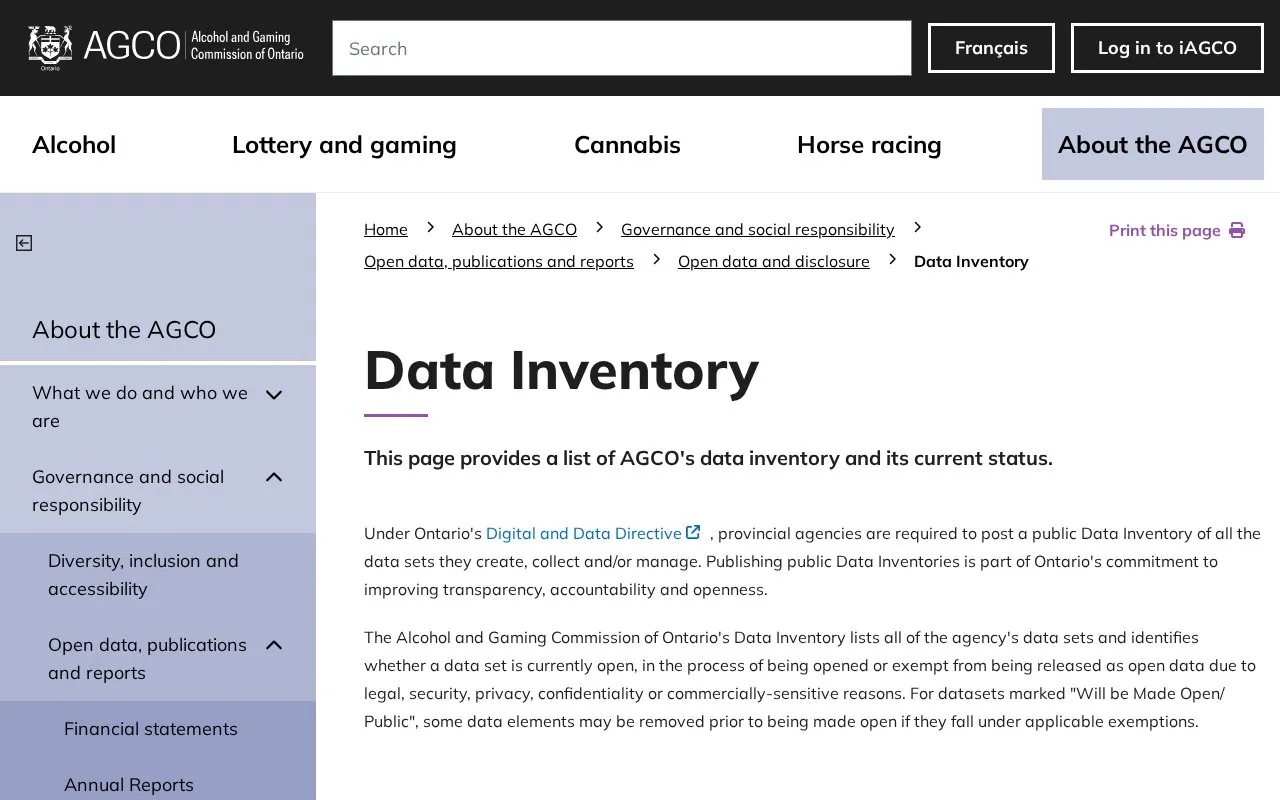Click the printer icon
The height and width of the screenshot is (800, 1280).
click(1237, 230)
